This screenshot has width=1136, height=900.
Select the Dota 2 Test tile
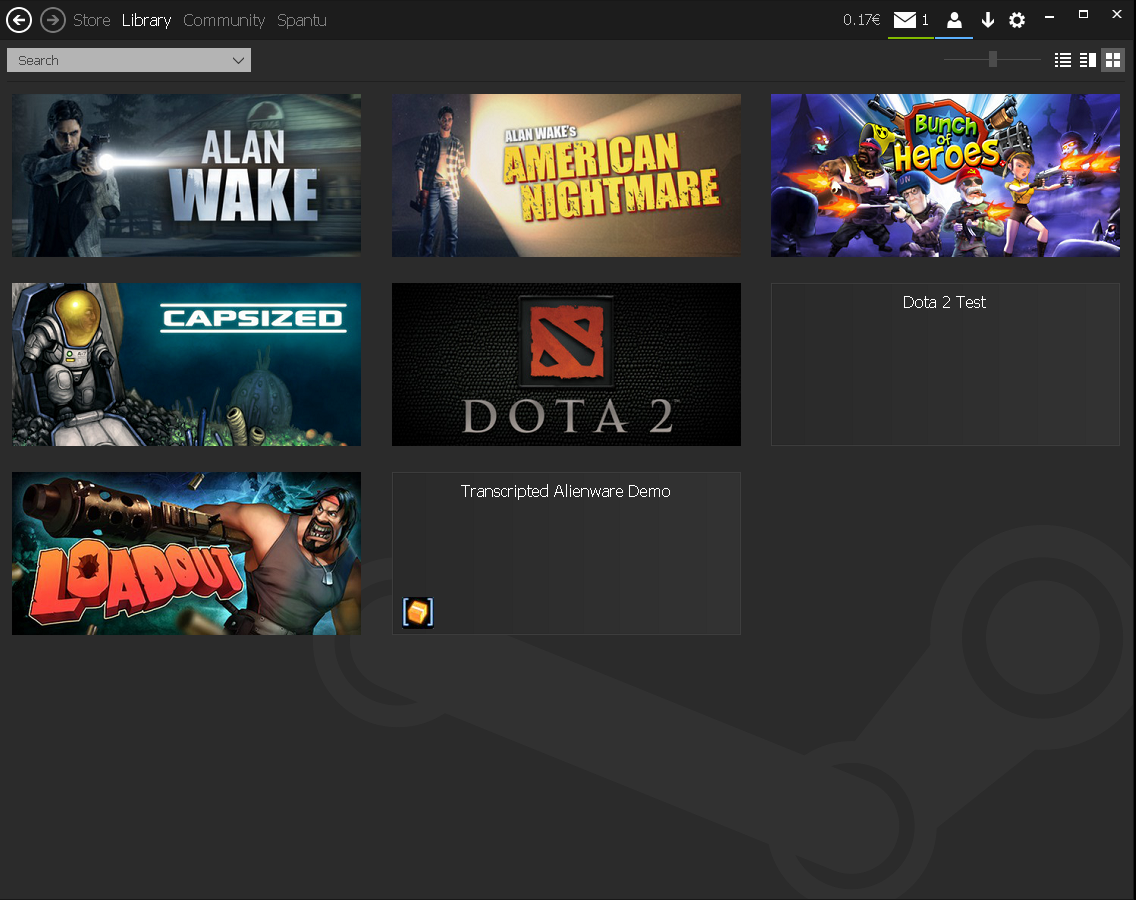click(945, 364)
